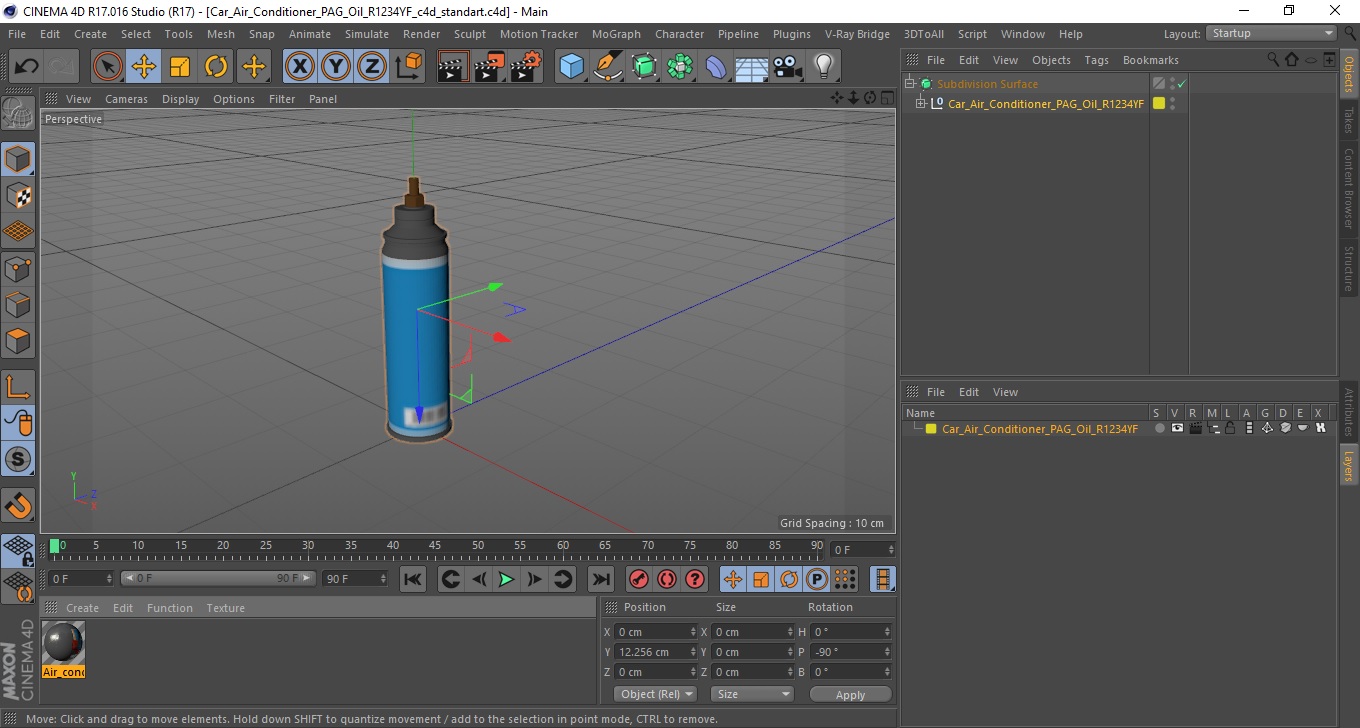Screen dimensions: 1360x728
Task: Expand the Subdivision Surface object
Action: point(910,84)
